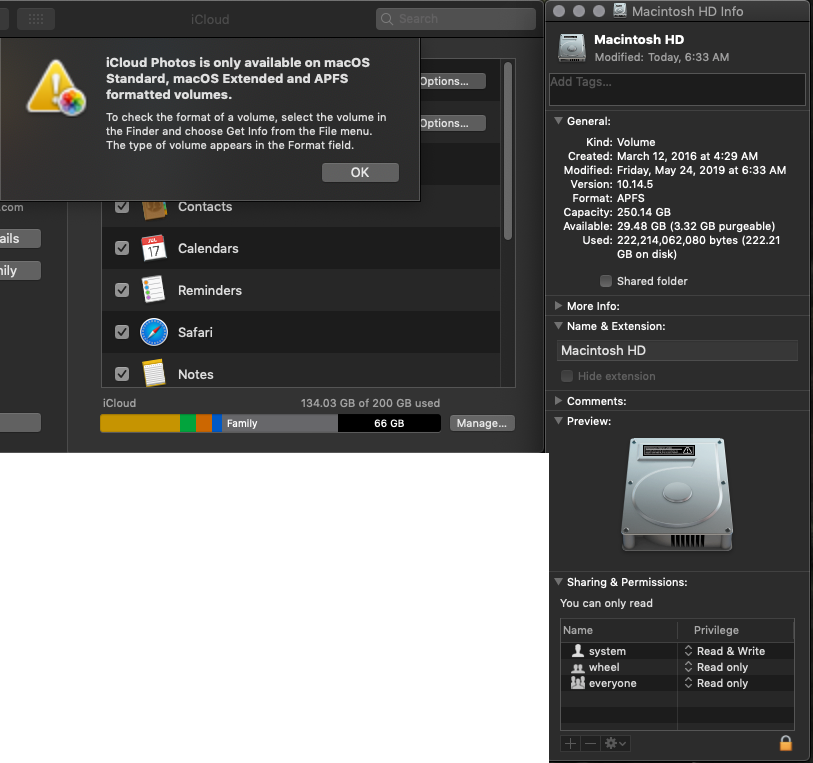Viewport: 813px width, 763px height.
Task: Expand the Comments section
Action: pos(558,401)
